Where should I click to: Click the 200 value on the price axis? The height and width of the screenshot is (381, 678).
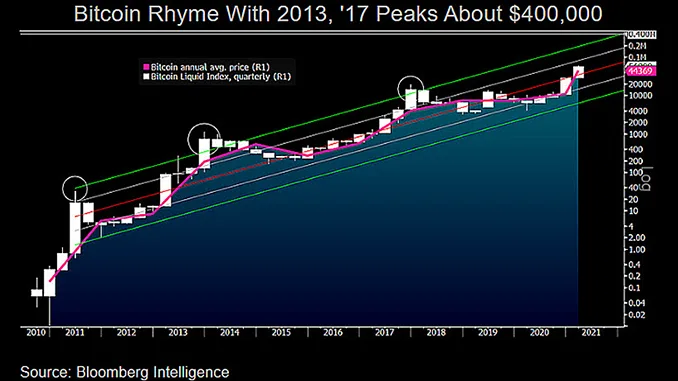(636, 161)
